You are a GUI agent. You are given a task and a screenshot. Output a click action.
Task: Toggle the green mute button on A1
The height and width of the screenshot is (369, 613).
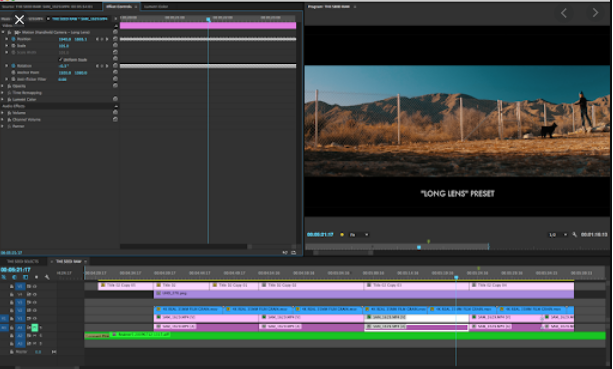tap(34, 327)
